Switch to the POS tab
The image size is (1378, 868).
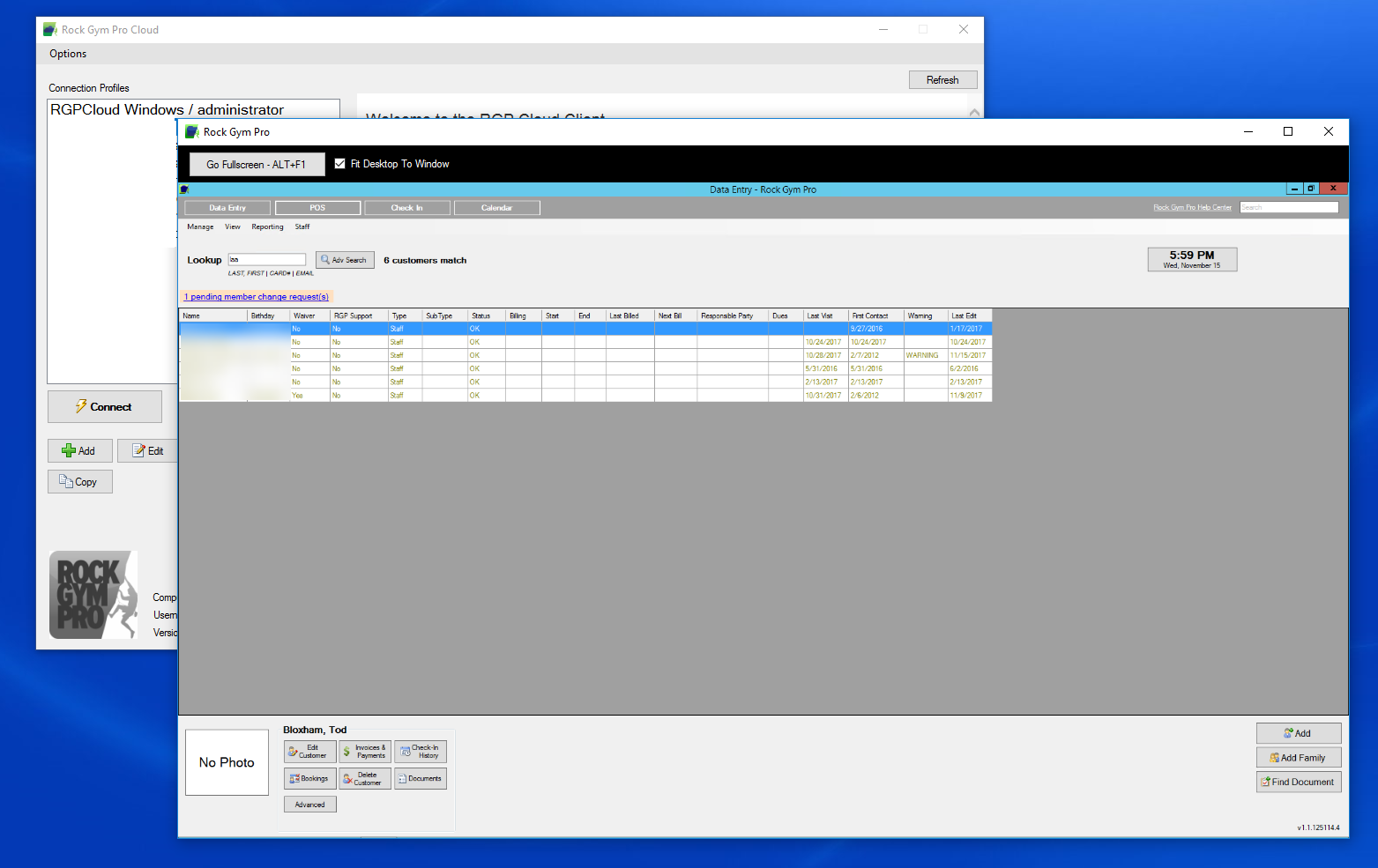317,208
